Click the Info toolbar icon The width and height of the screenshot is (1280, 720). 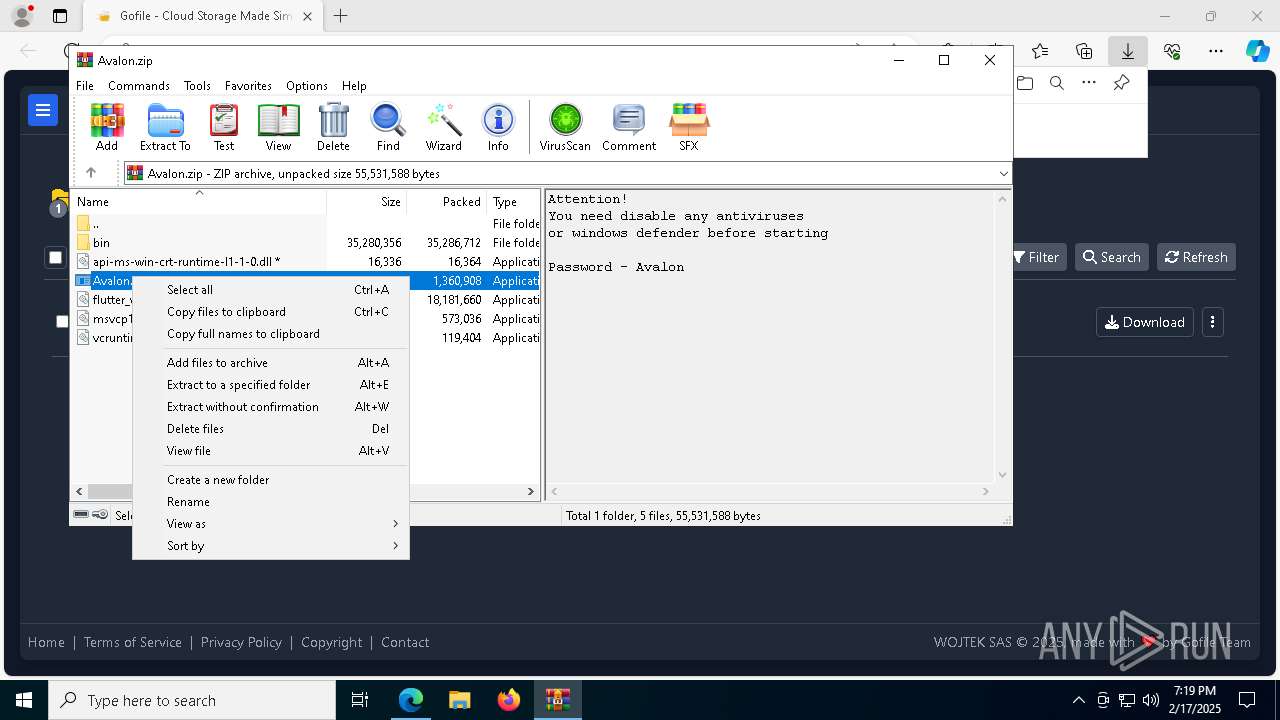click(x=498, y=127)
